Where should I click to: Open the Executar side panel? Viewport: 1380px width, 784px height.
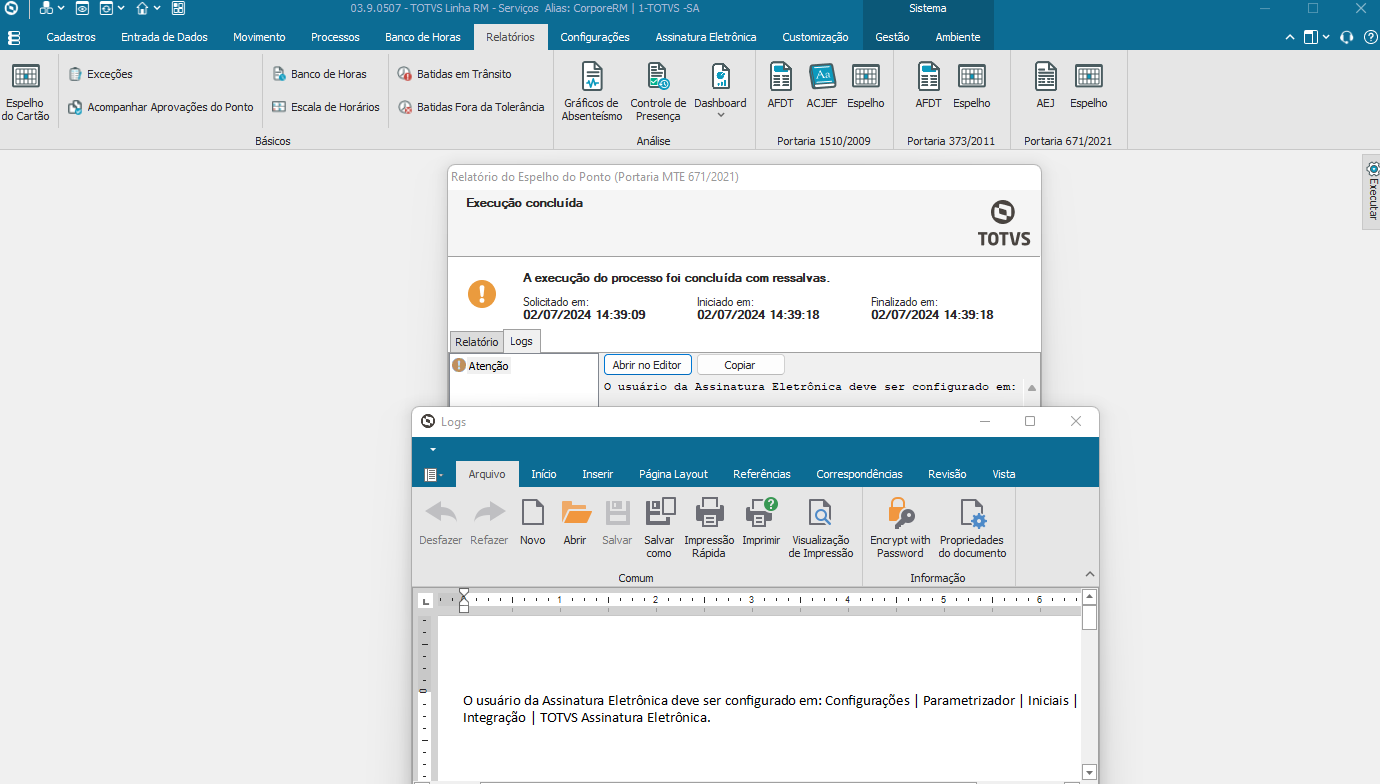pyautogui.click(x=1371, y=192)
